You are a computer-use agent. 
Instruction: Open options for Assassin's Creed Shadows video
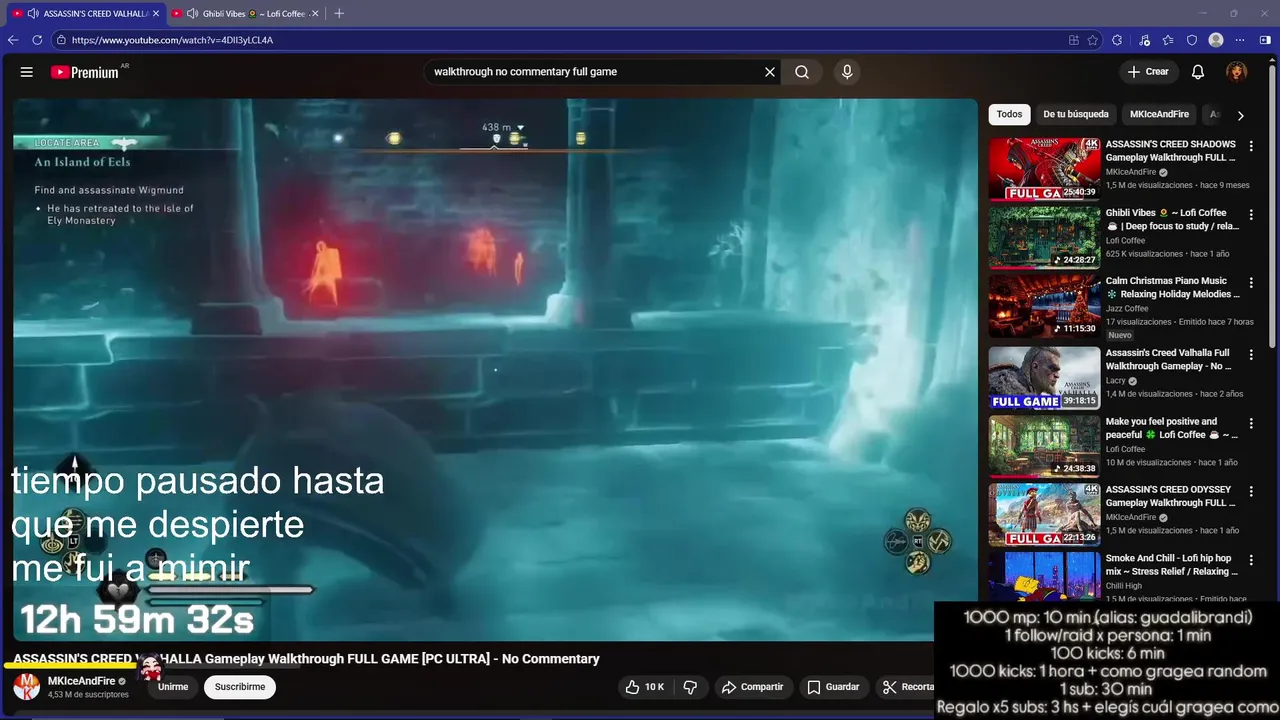pyautogui.click(x=1251, y=146)
